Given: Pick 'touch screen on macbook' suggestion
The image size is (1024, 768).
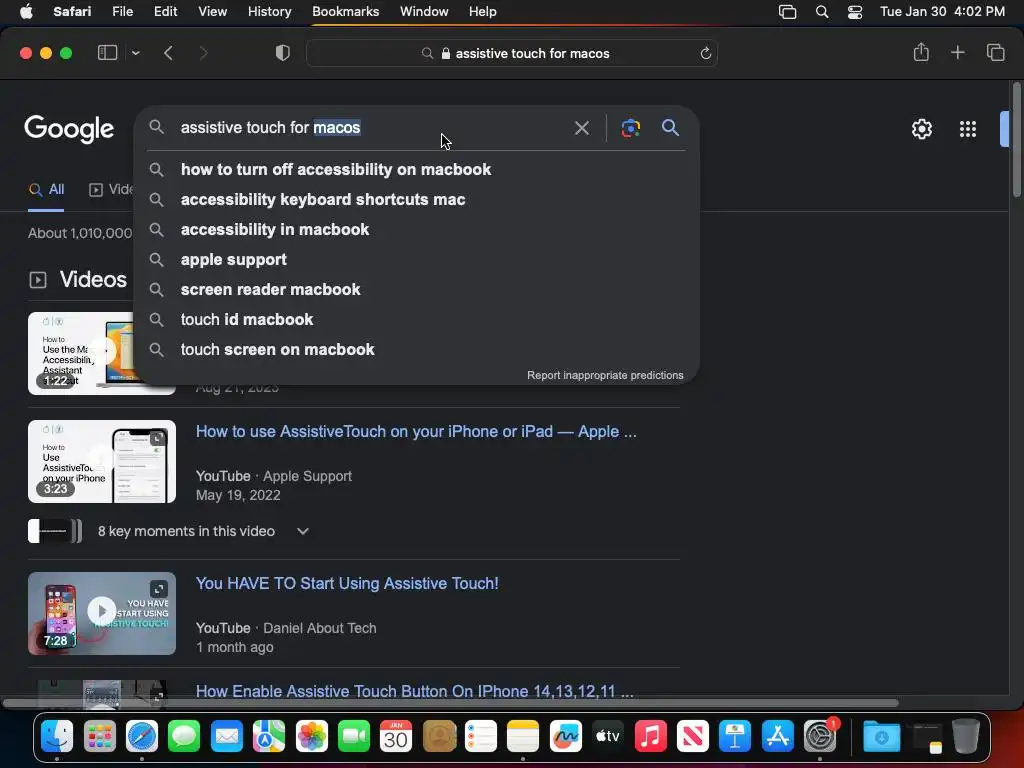Looking at the screenshot, I should (x=416, y=349).
